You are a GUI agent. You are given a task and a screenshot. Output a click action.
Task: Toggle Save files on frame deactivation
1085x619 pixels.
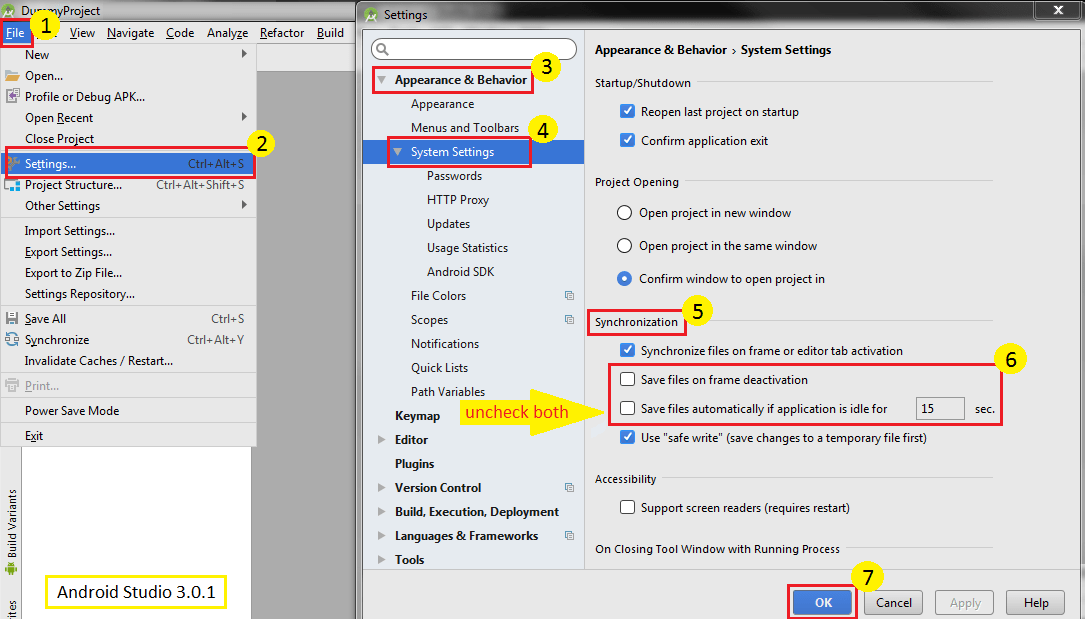click(x=628, y=380)
